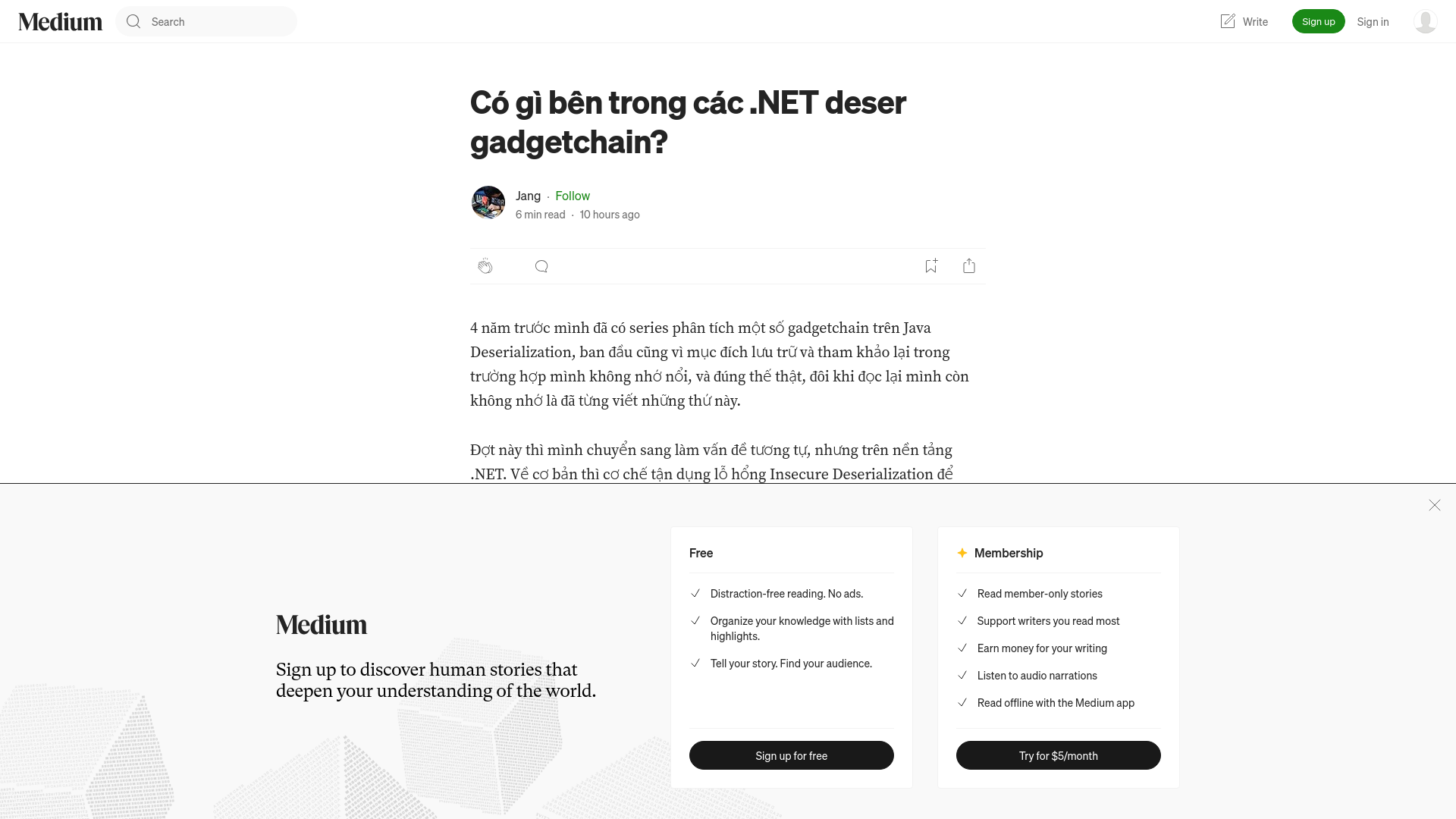Click the Try for $5/month button

click(x=1057, y=755)
